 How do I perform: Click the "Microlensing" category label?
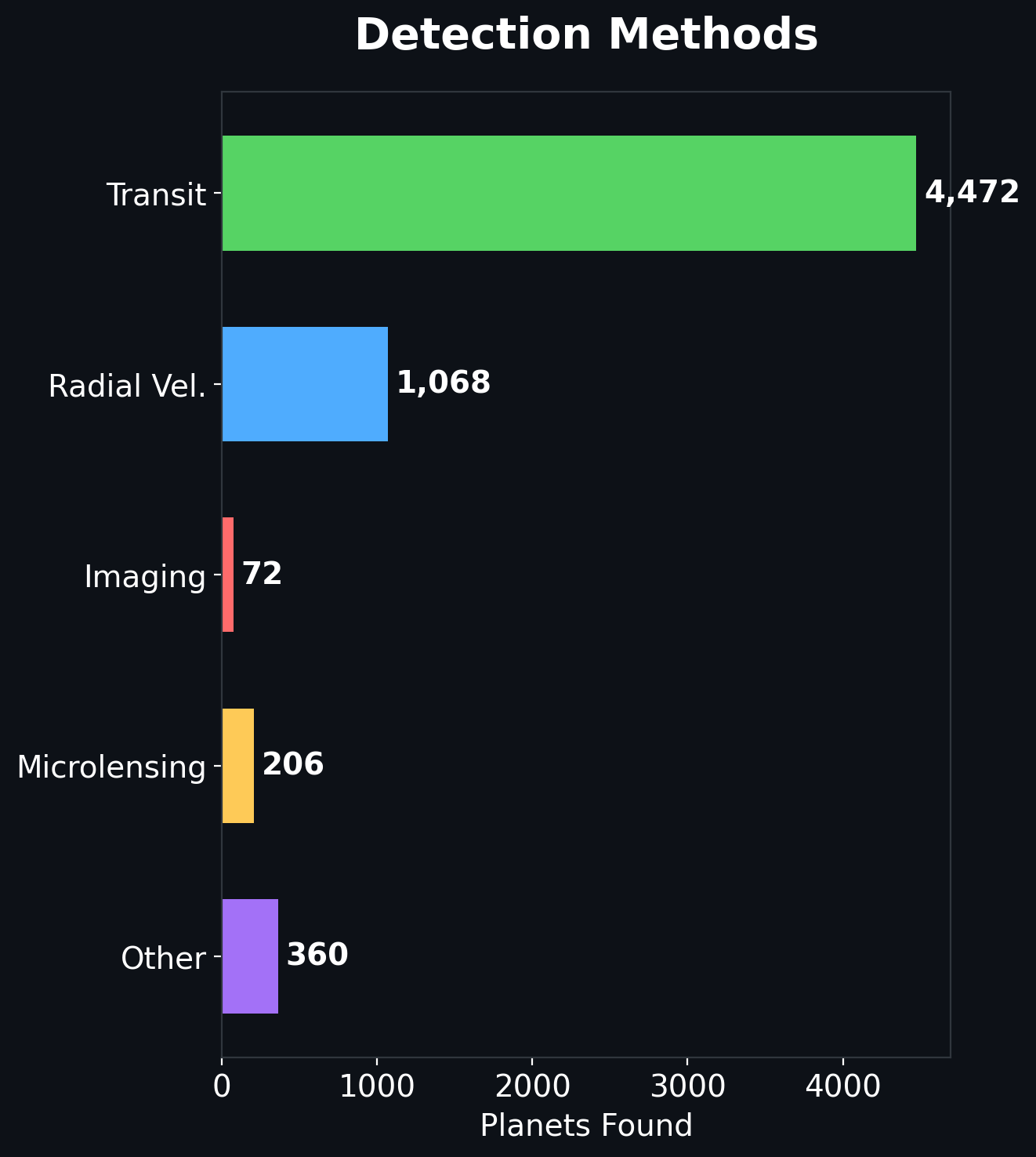111,767
